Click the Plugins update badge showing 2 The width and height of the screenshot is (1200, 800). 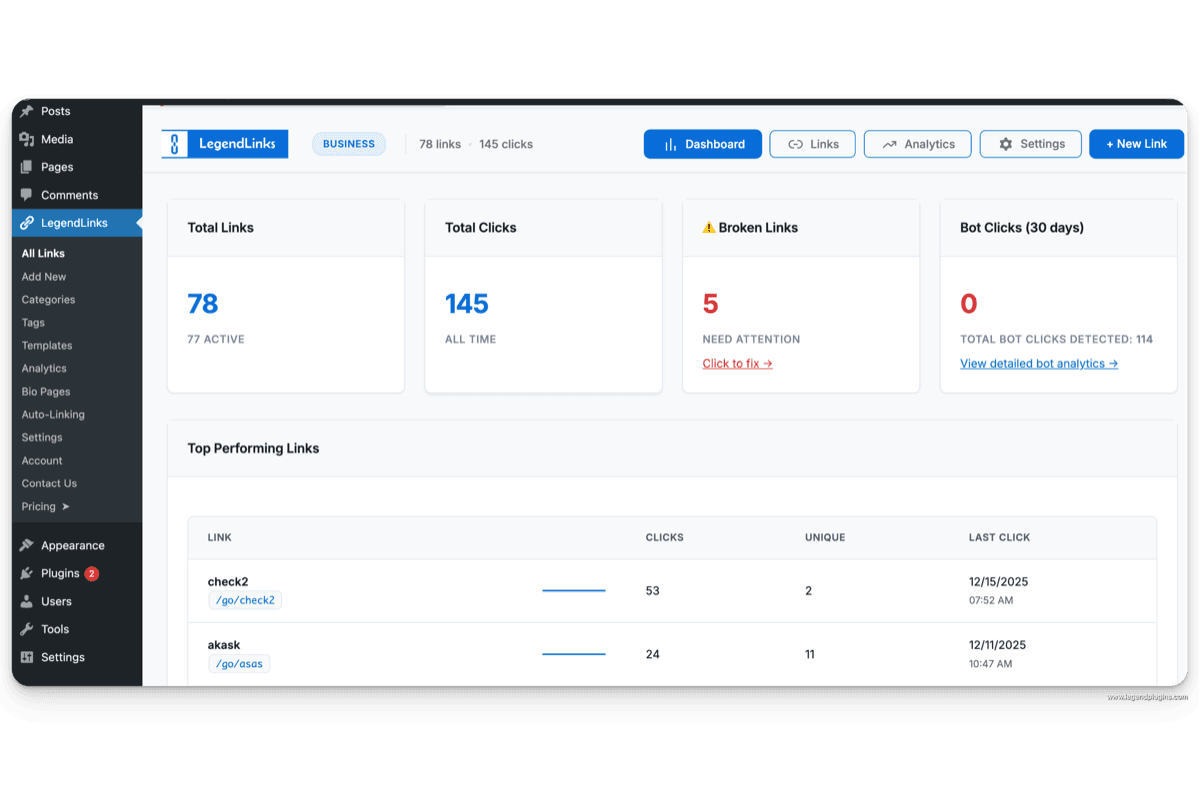tap(92, 573)
